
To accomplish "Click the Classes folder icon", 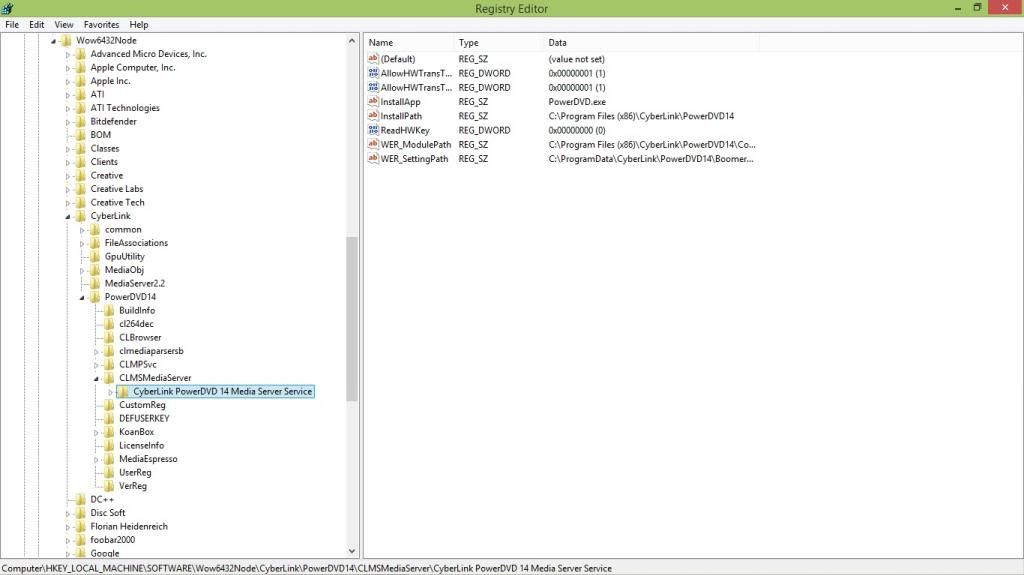I will (x=80, y=148).
